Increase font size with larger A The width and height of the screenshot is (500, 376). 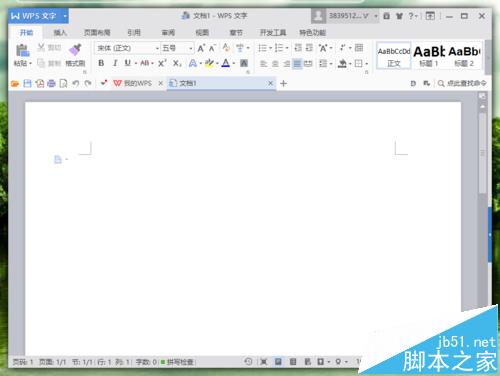click(x=201, y=48)
